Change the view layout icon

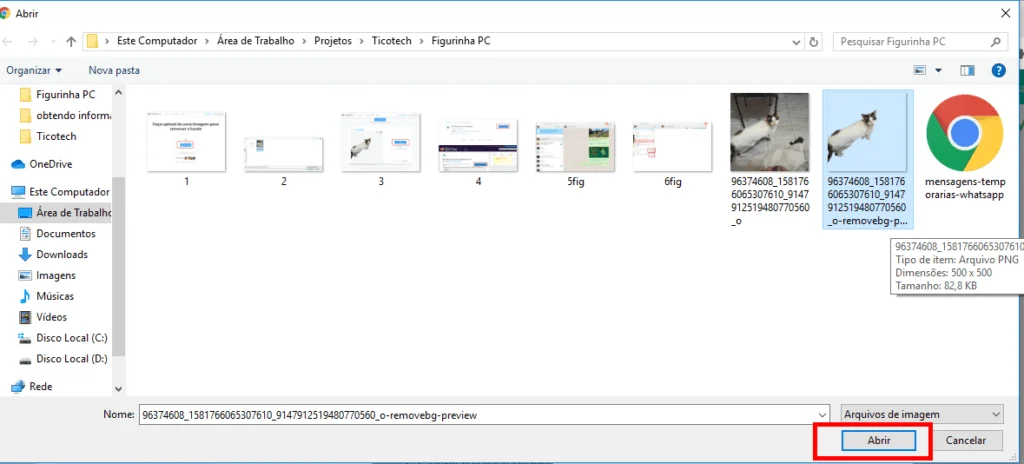(x=920, y=70)
